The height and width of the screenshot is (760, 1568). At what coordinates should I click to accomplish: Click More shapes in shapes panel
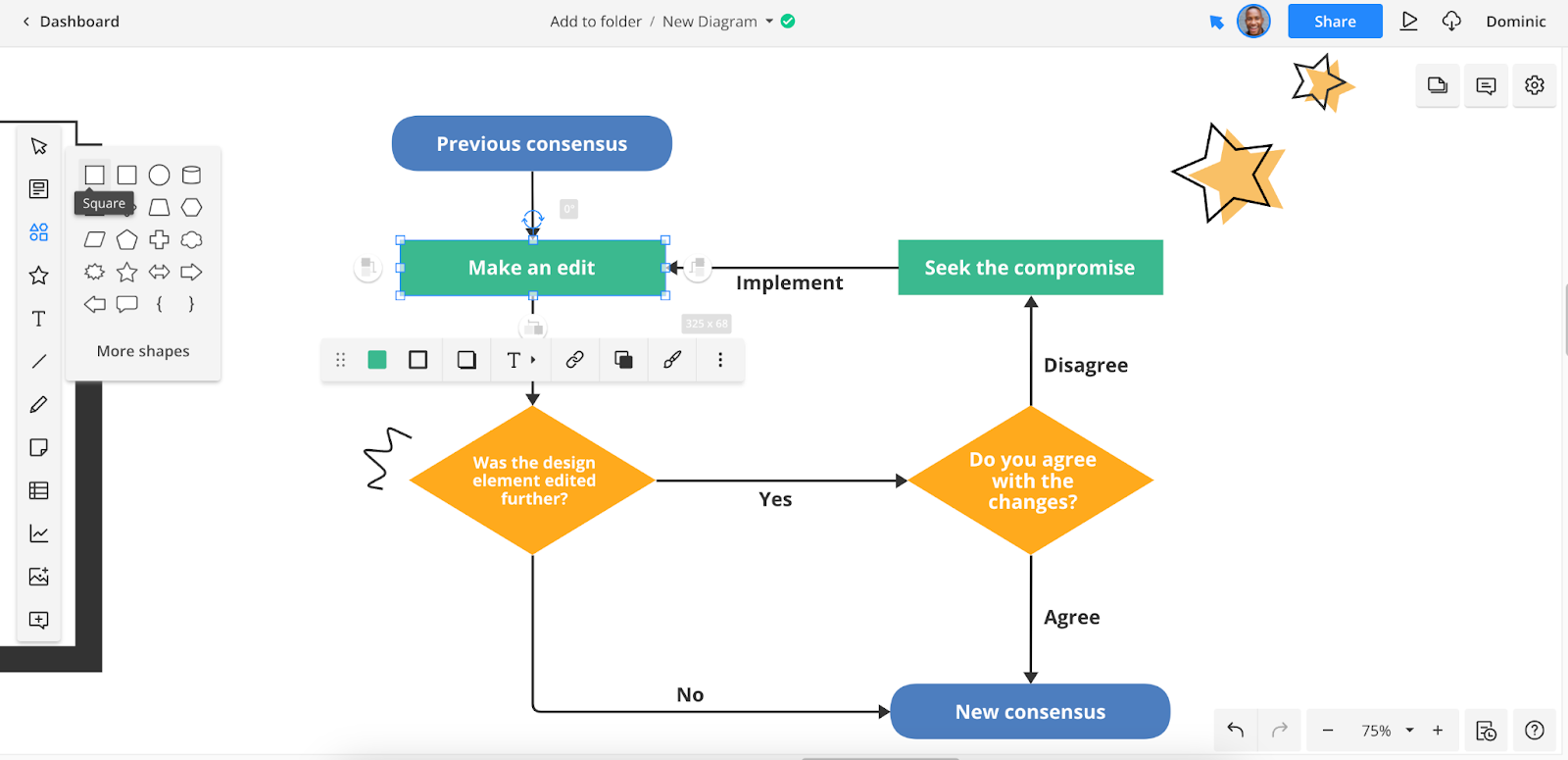point(143,351)
